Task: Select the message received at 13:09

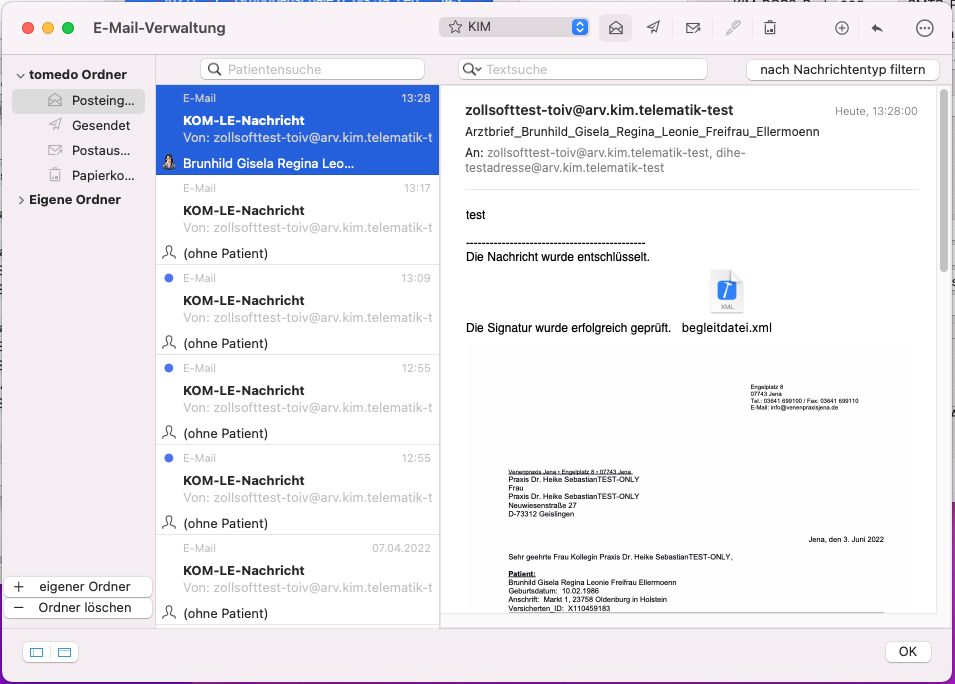Action: click(298, 310)
